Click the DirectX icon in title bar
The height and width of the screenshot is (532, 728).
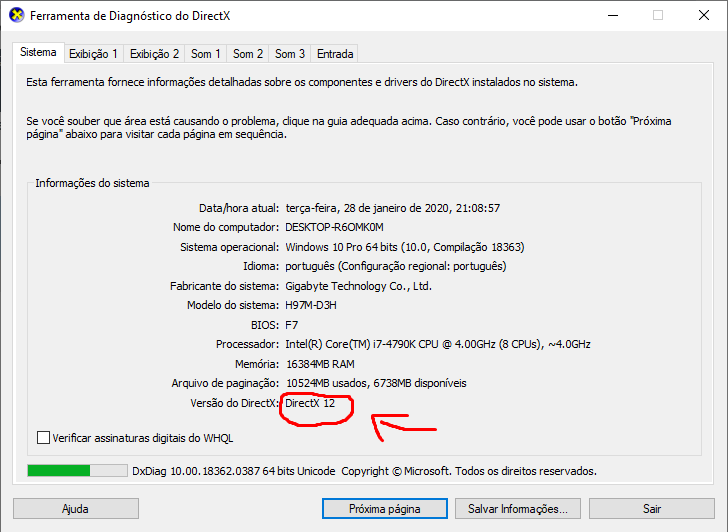point(17,15)
